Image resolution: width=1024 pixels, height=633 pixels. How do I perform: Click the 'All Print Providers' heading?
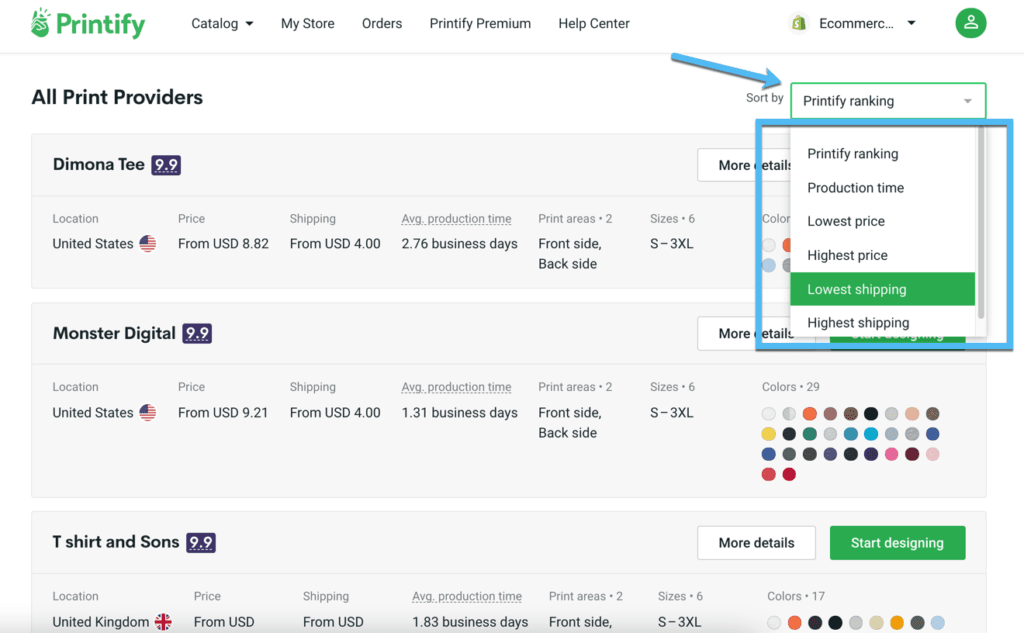pyautogui.click(x=118, y=97)
